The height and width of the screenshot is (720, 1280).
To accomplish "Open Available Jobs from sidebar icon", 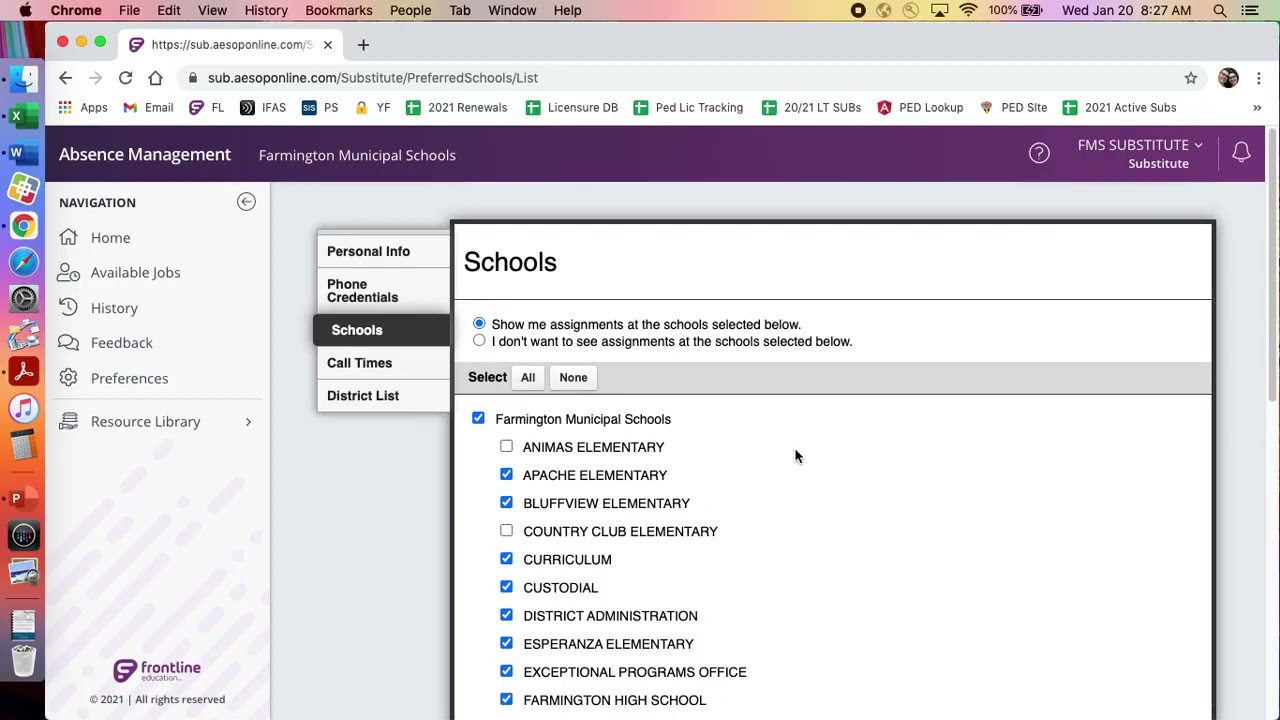I will (x=68, y=272).
